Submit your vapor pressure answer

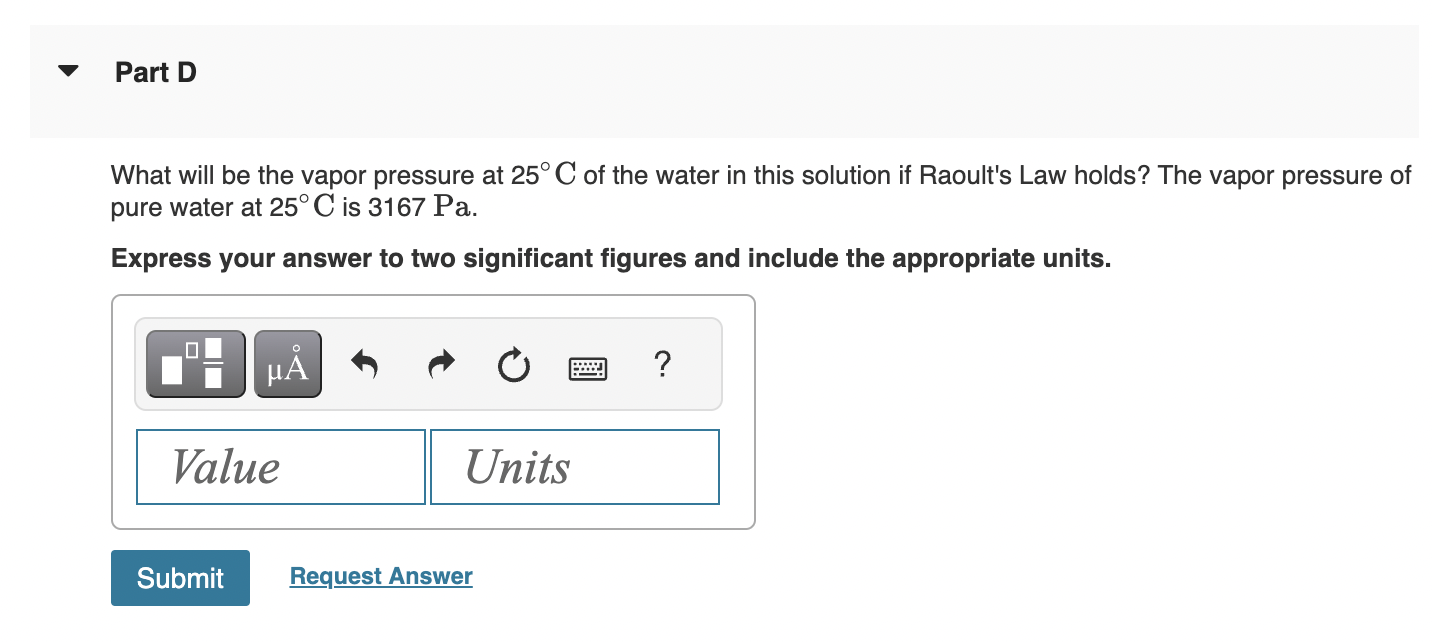(180, 578)
